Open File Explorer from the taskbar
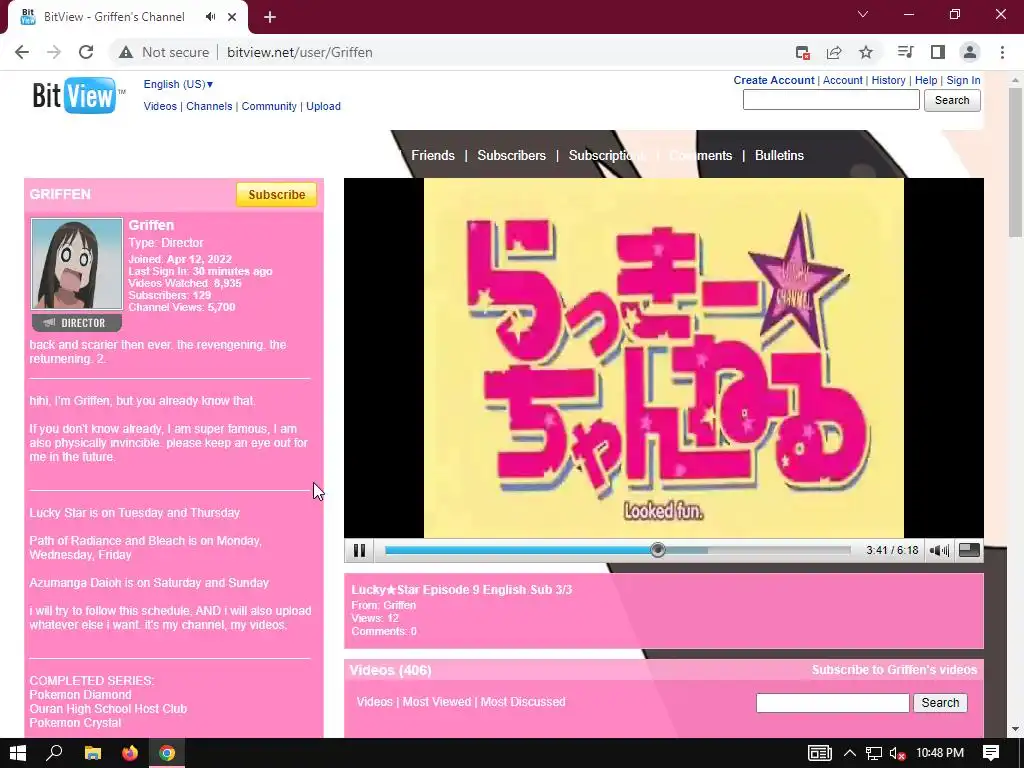The height and width of the screenshot is (768, 1024). tap(93, 753)
